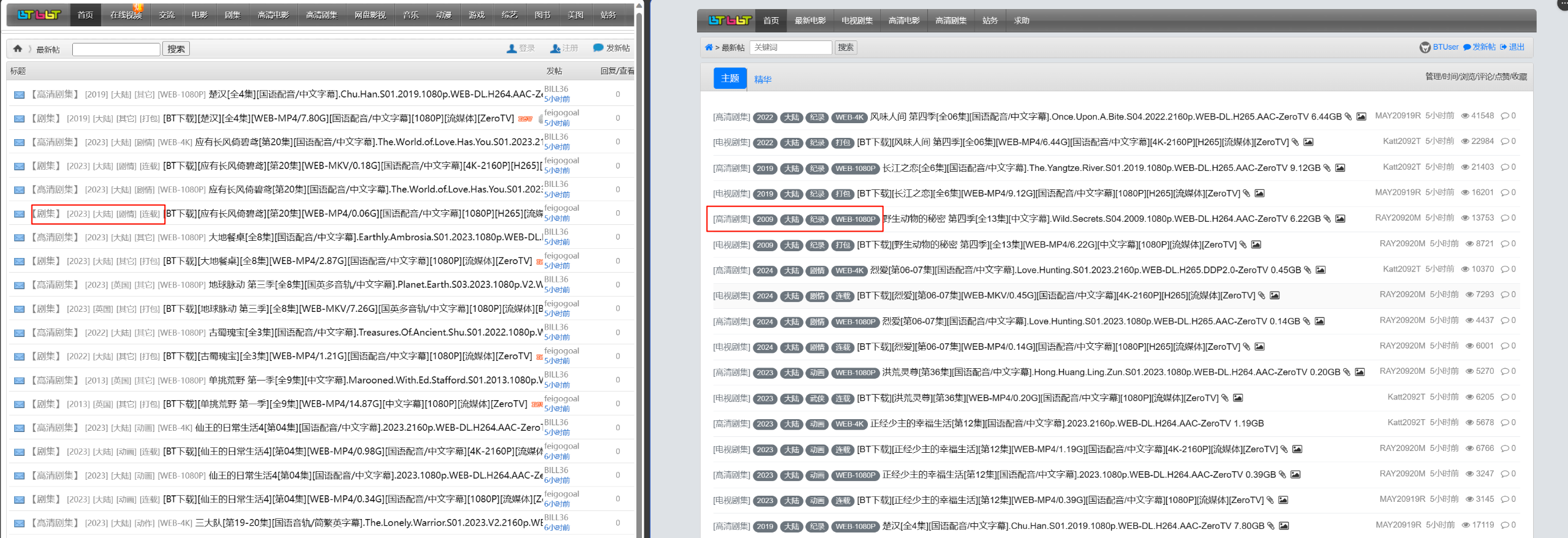Click the 退出 link in right window

[1517, 47]
